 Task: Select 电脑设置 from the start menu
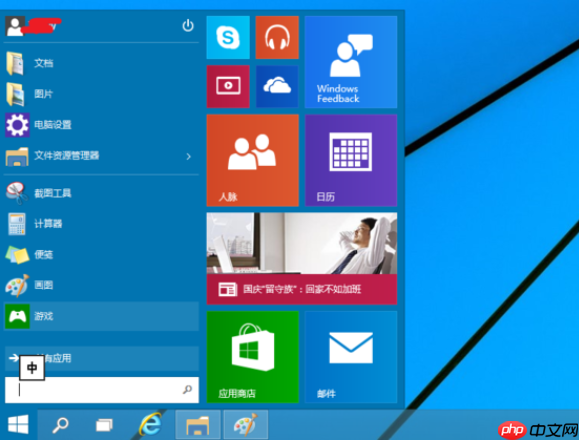102,125
